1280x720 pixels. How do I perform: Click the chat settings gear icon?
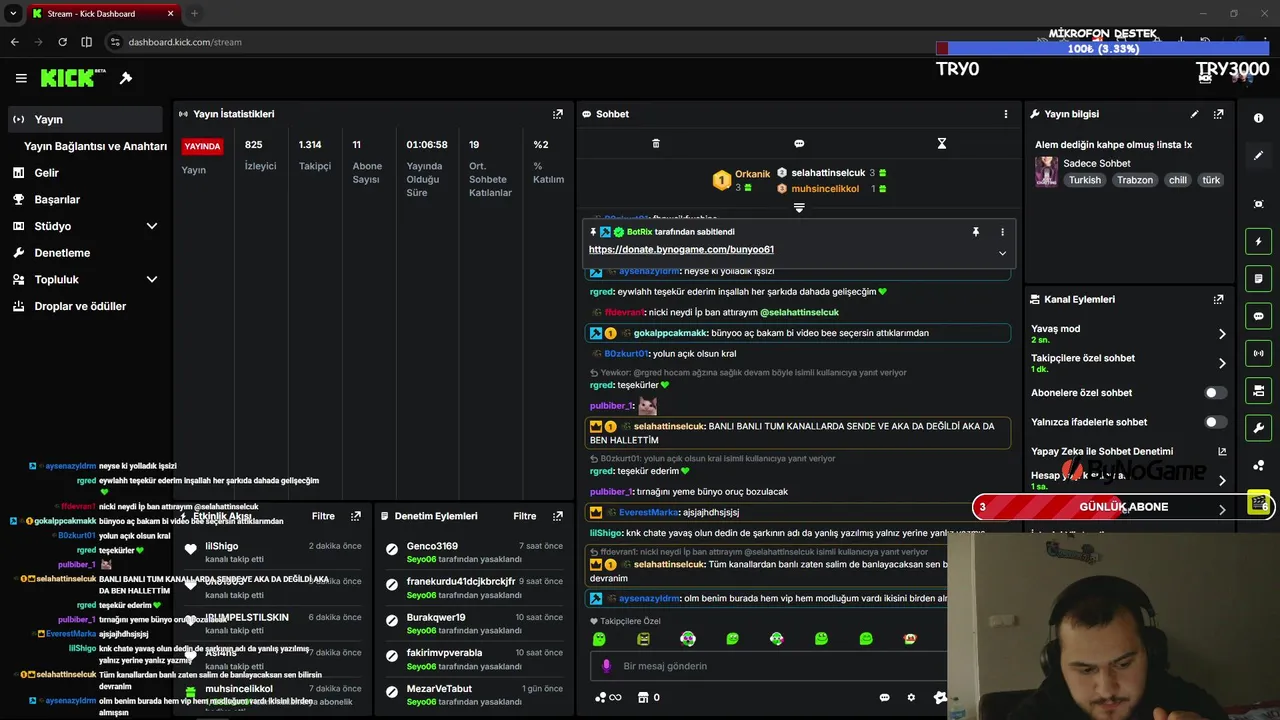[911, 698]
